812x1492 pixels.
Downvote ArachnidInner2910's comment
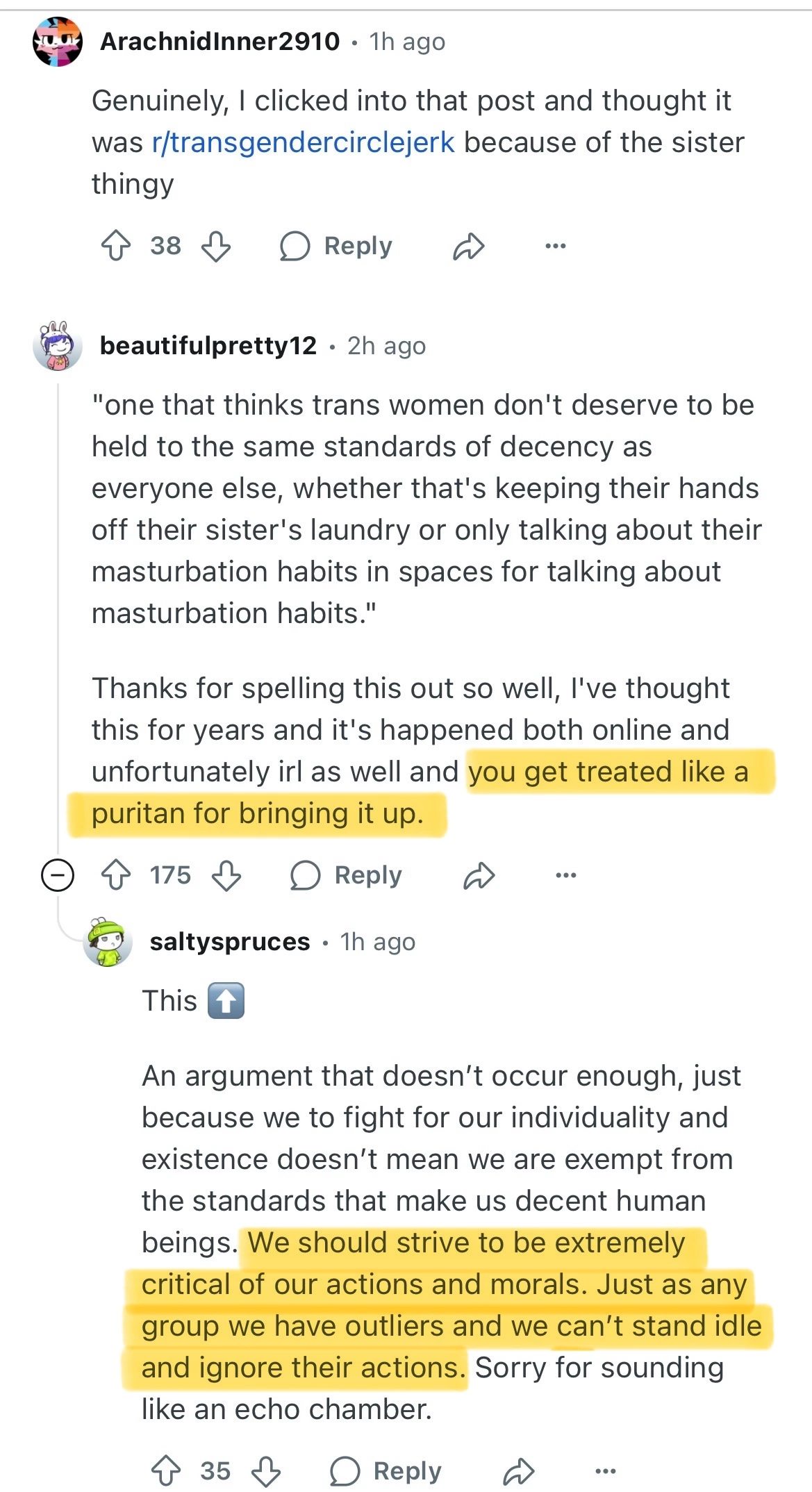(x=215, y=246)
